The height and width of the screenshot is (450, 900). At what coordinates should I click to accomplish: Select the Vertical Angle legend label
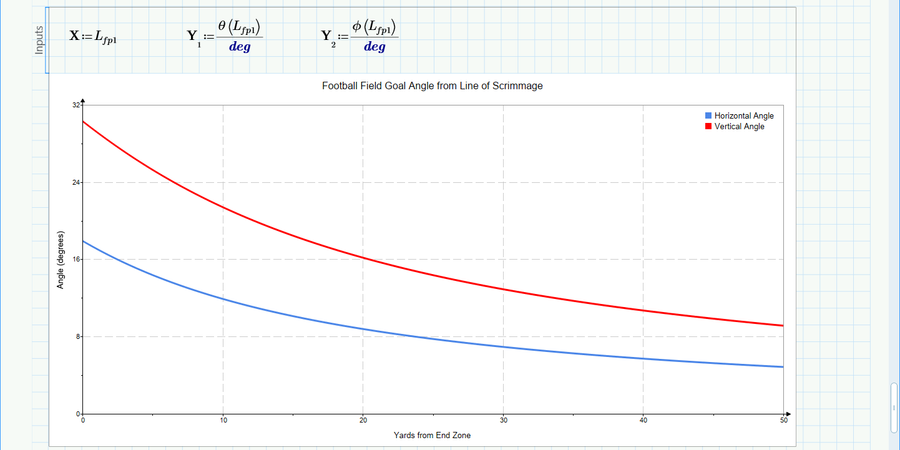coord(740,127)
